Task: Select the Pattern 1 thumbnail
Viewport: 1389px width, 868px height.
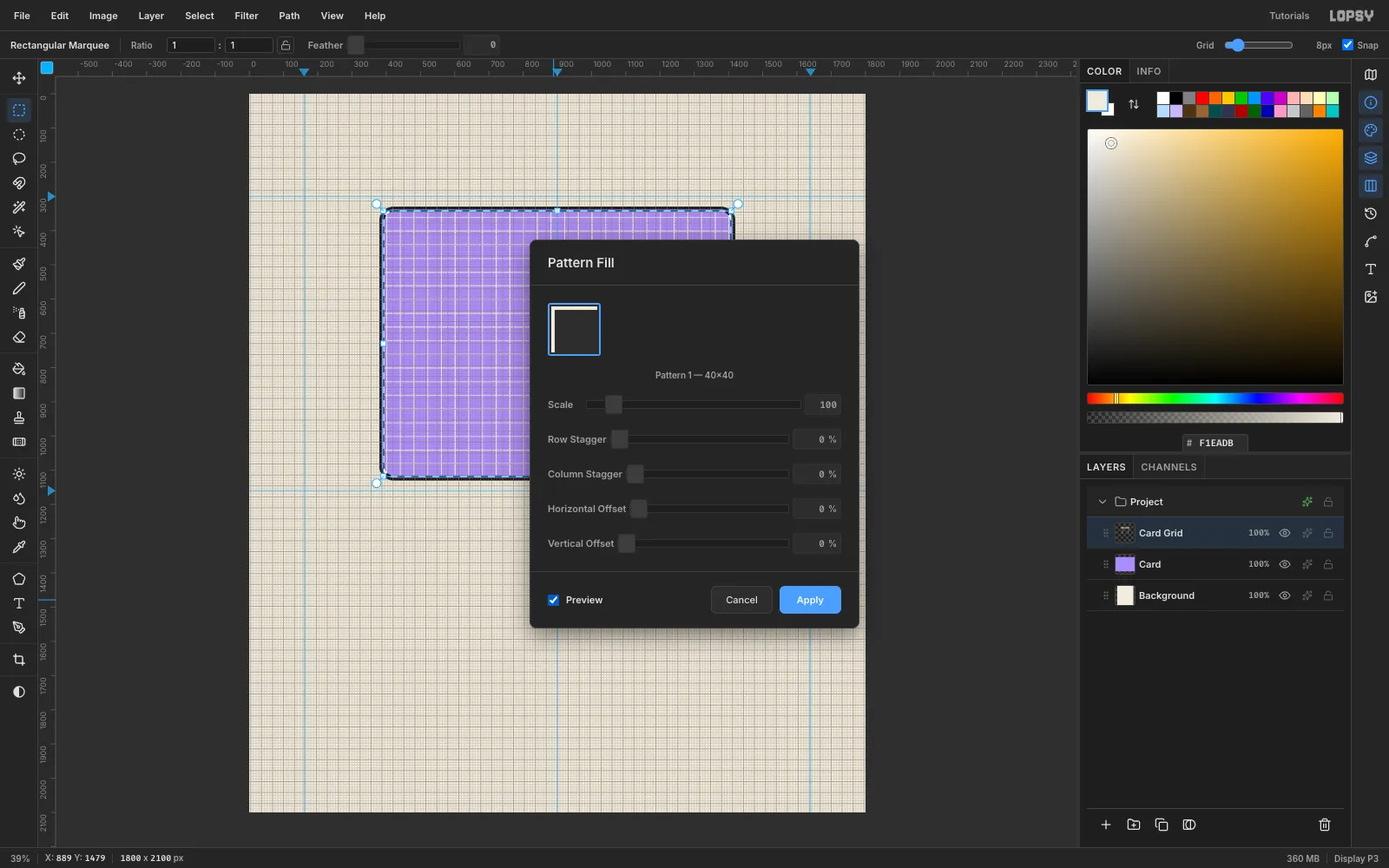Action: point(574,329)
